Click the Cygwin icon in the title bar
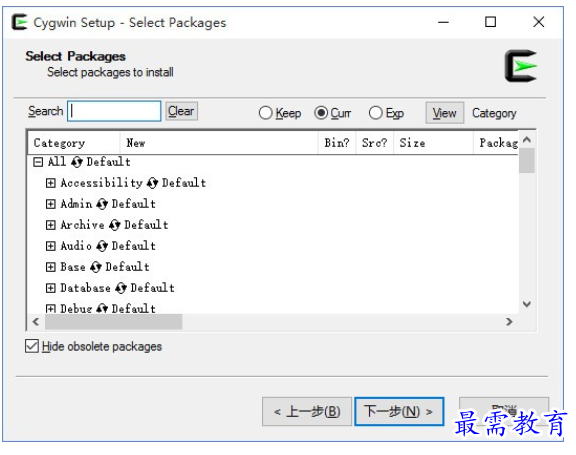Viewport: 576px width, 455px height. click(x=19, y=22)
